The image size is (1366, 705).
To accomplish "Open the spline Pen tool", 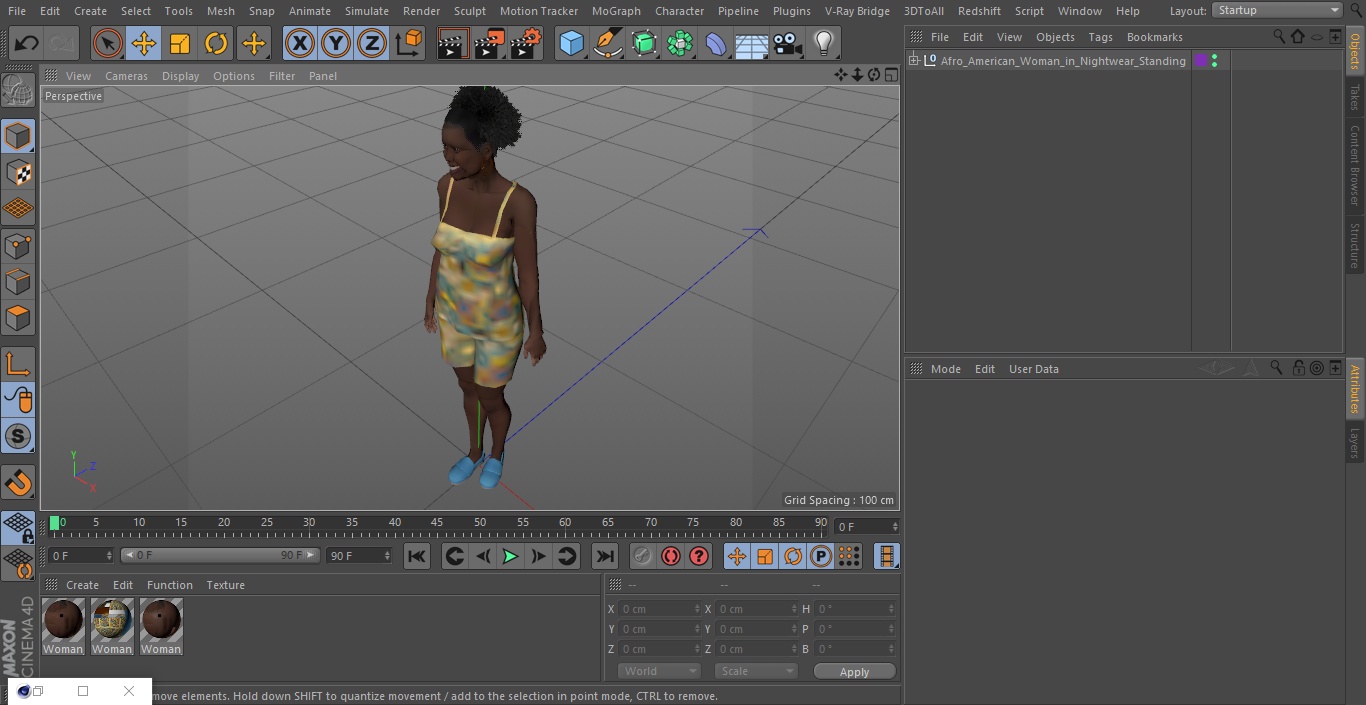I will (608, 43).
